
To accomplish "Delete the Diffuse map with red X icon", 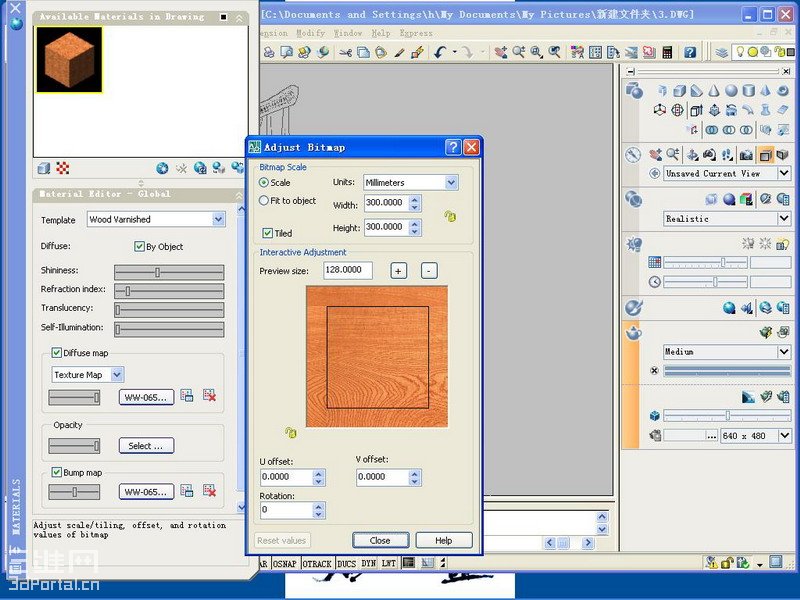I will click(209, 395).
